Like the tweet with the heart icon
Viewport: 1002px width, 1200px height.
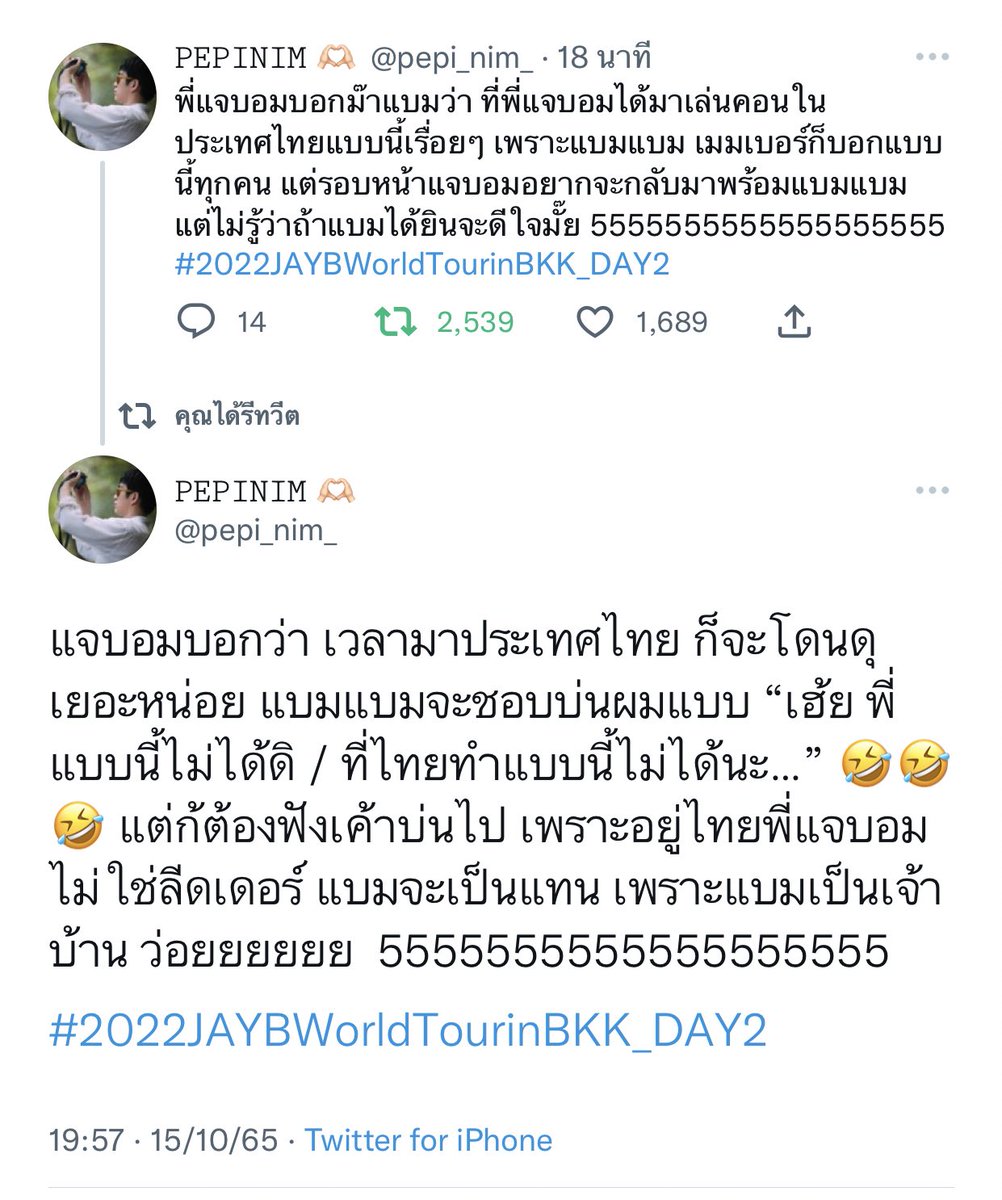[596, 322]
